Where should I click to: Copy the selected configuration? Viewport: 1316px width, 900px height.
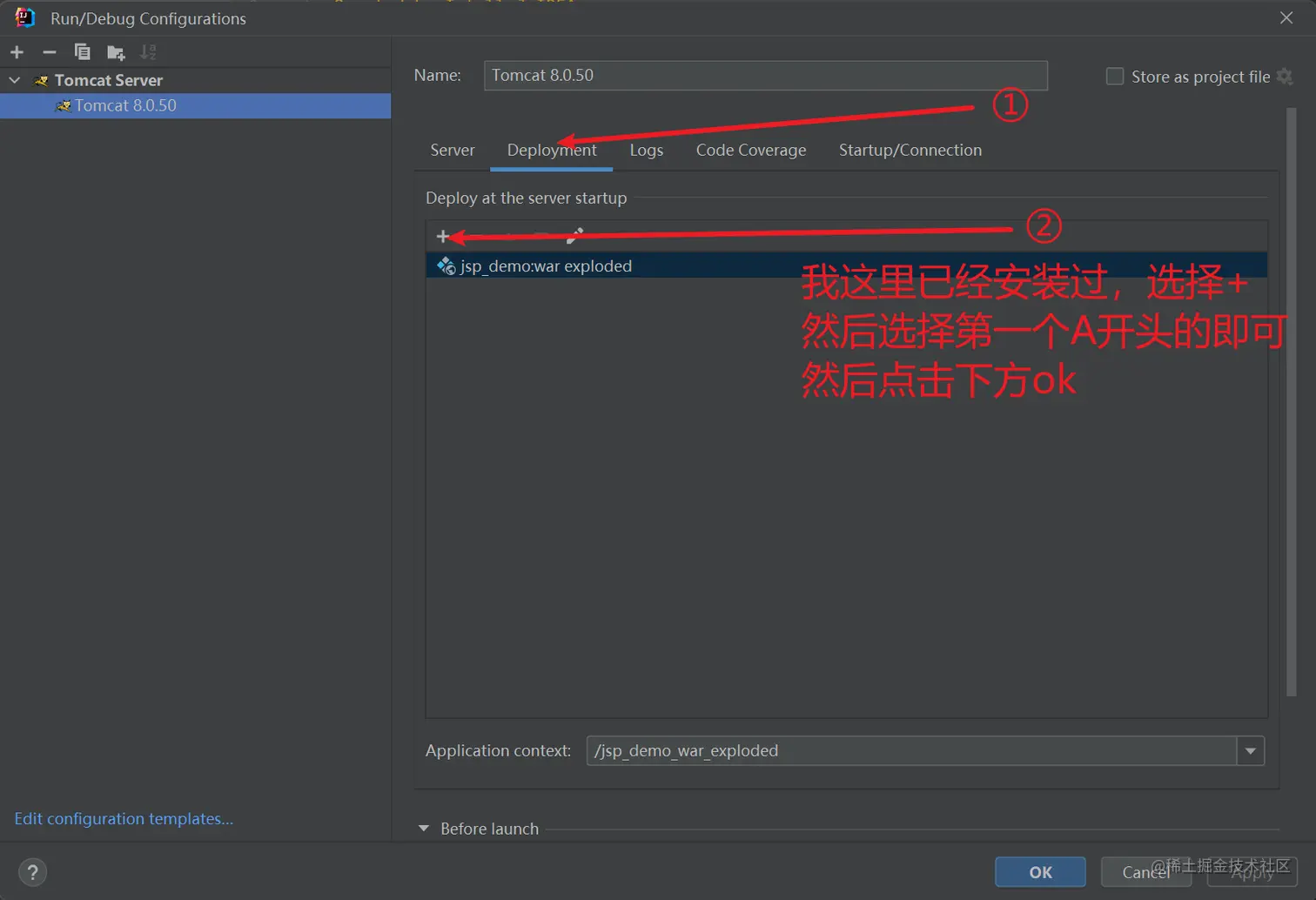coord(82,52)
